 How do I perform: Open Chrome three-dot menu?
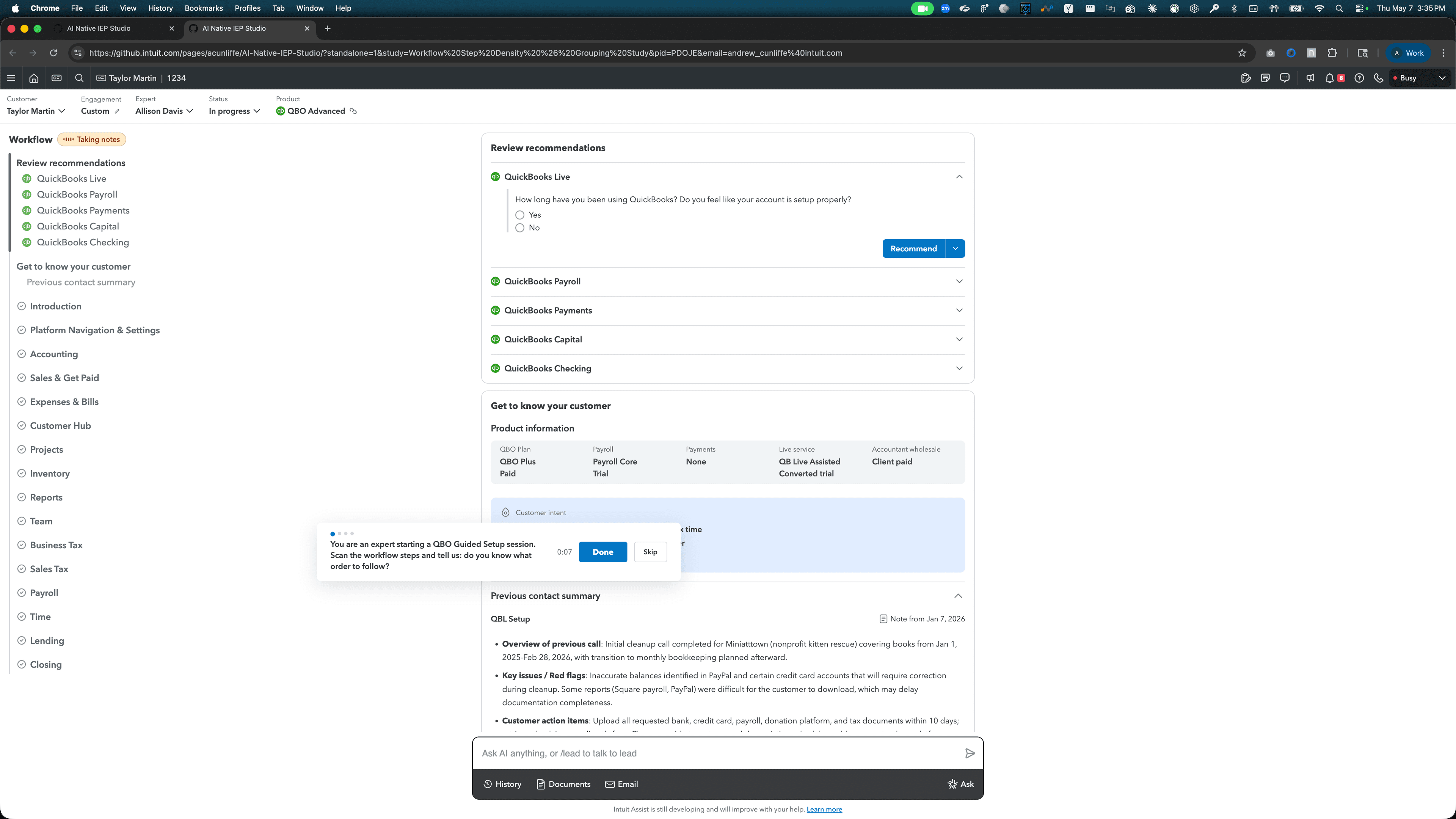point(1443,53)
